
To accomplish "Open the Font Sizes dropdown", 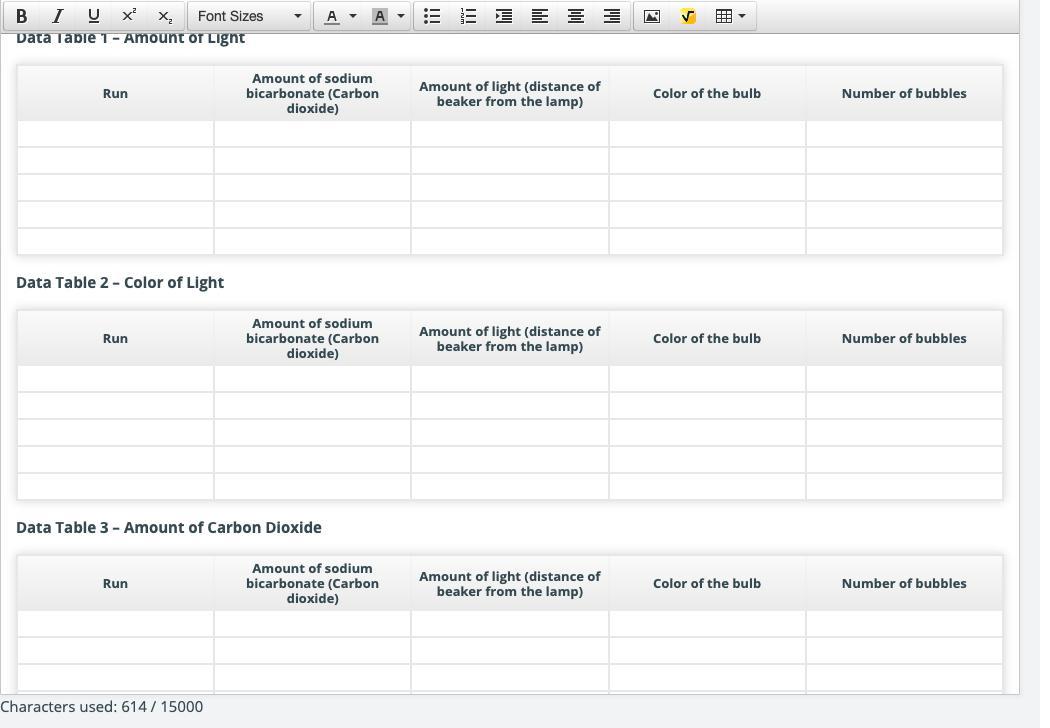I will click(x=249, y=16).
